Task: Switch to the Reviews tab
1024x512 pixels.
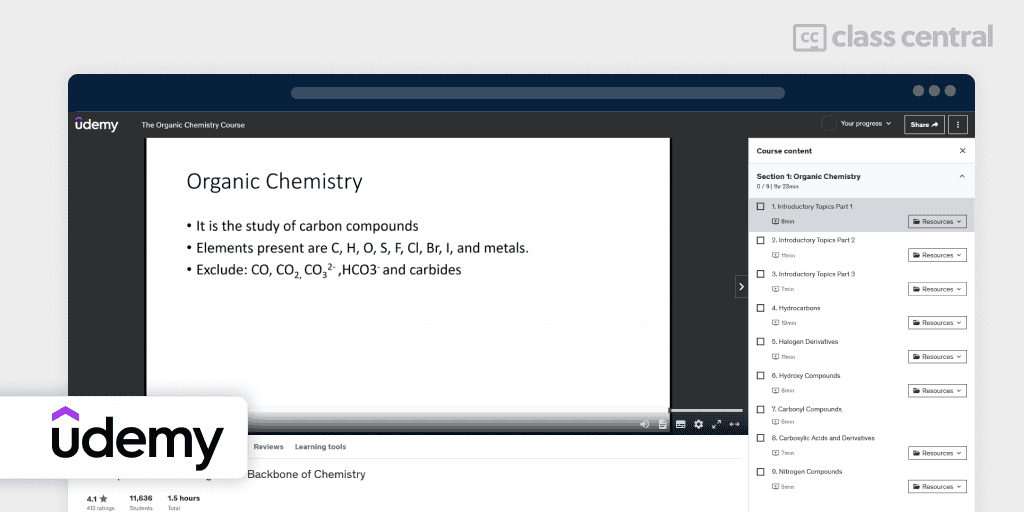Action: click(268, 447)
